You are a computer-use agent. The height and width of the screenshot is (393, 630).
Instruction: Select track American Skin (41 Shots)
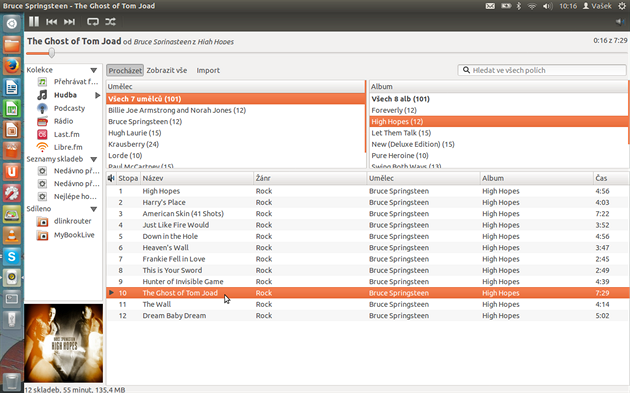pos(368,213)
